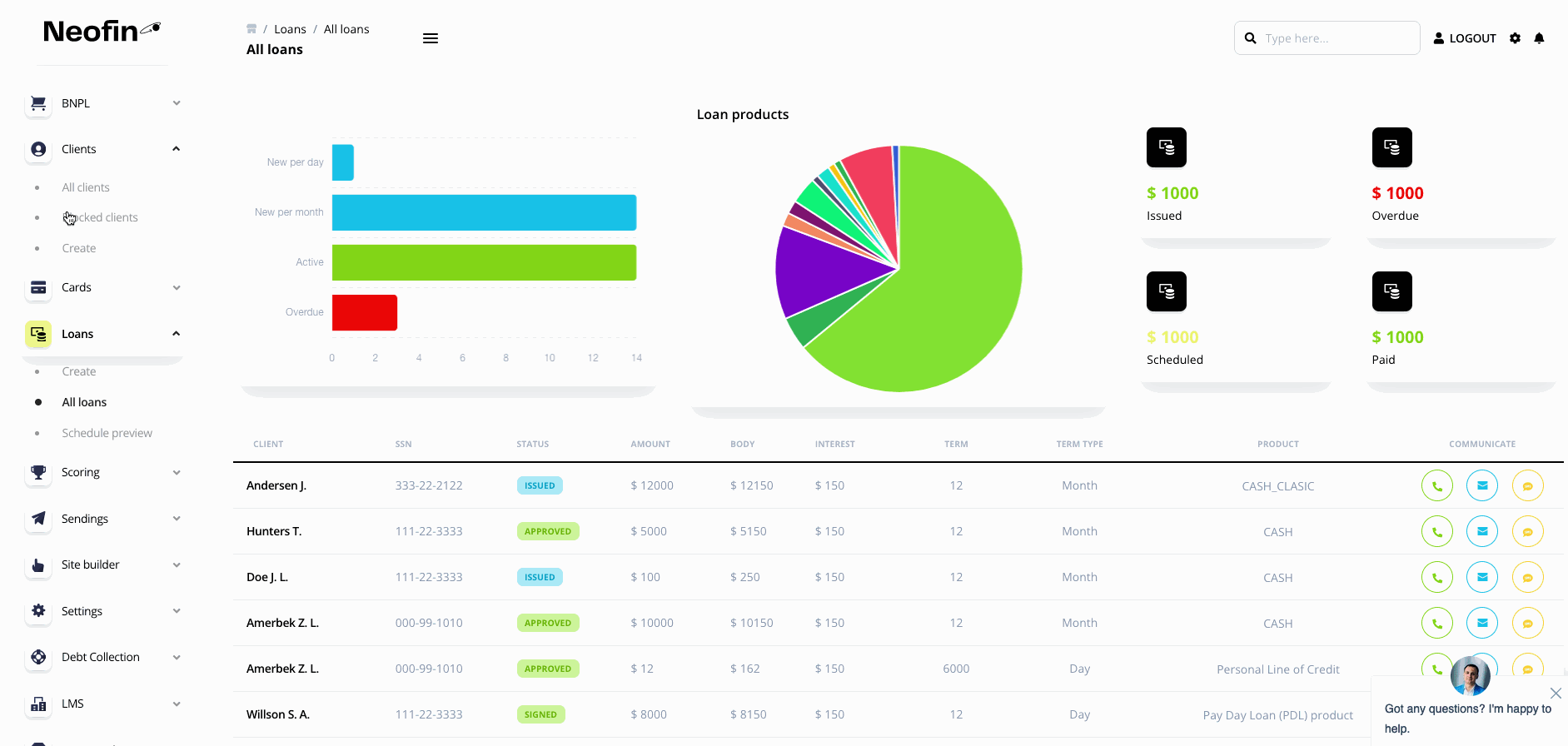Click the LOGOUT button
This screenshot has width=1568, height=746.
coord(1464,38)
